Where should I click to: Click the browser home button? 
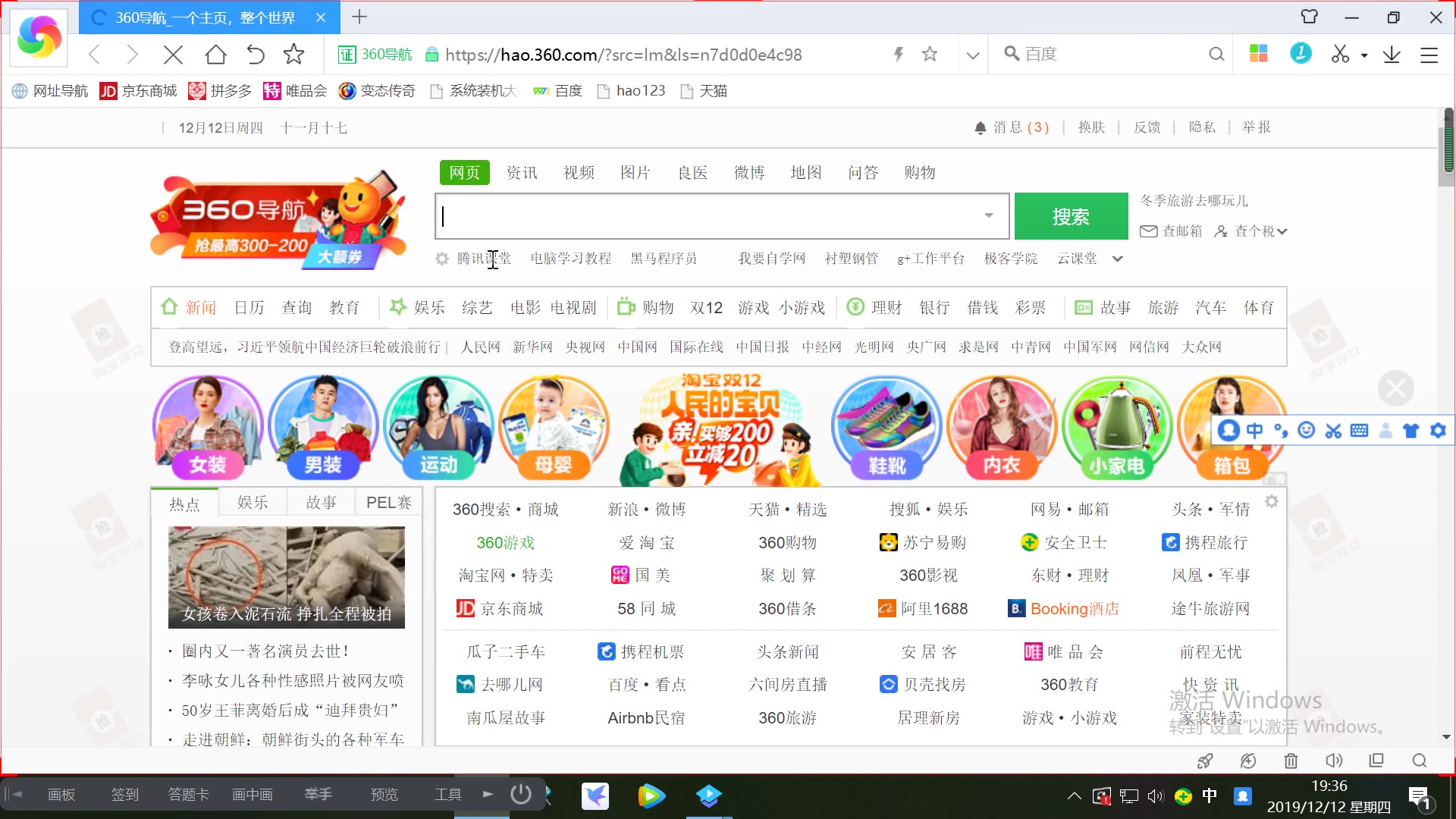coord(215,55)
